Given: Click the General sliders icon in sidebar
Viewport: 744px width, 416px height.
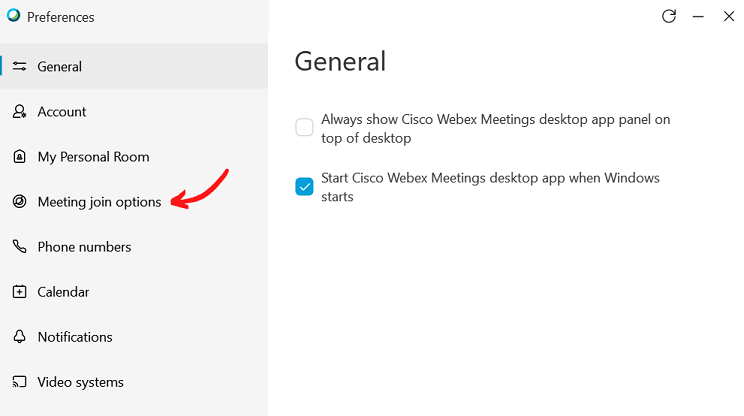Looking at the screenshot, I should 19,67.
